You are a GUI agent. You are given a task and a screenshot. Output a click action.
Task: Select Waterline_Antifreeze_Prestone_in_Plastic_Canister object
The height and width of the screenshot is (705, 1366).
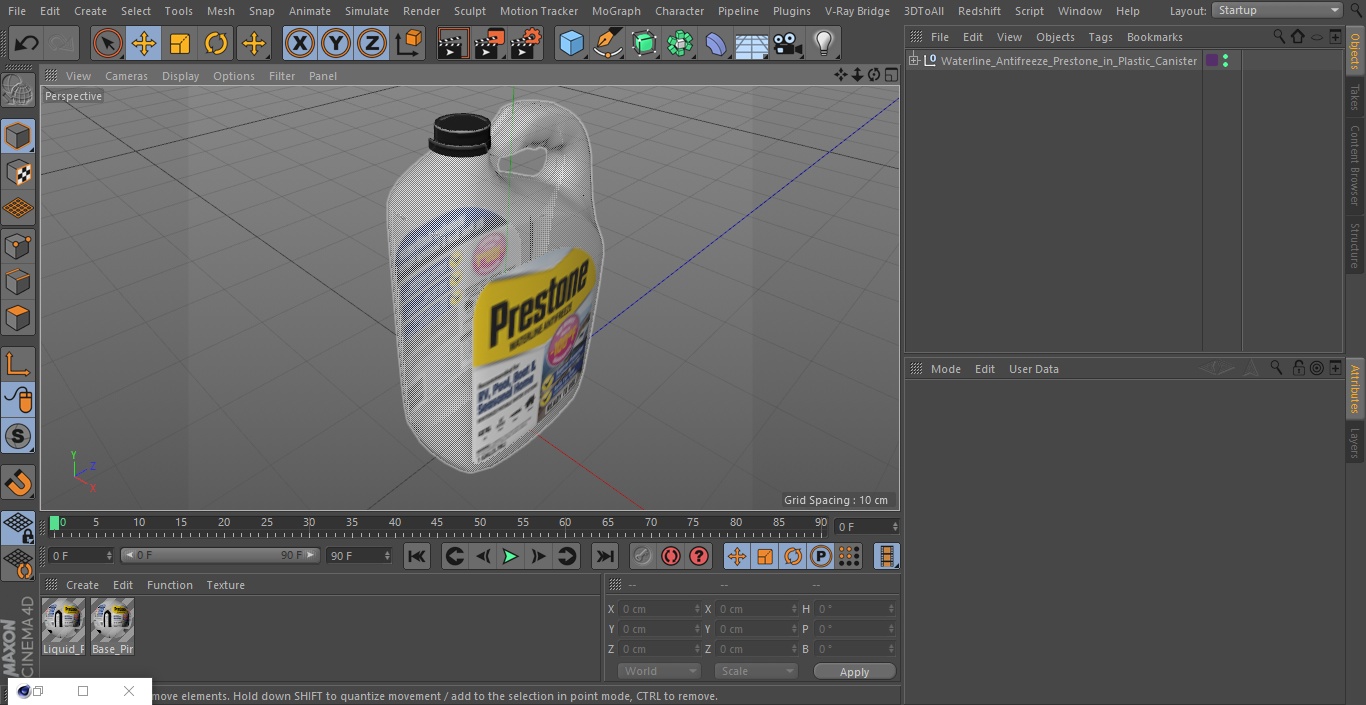point(1068,61)
